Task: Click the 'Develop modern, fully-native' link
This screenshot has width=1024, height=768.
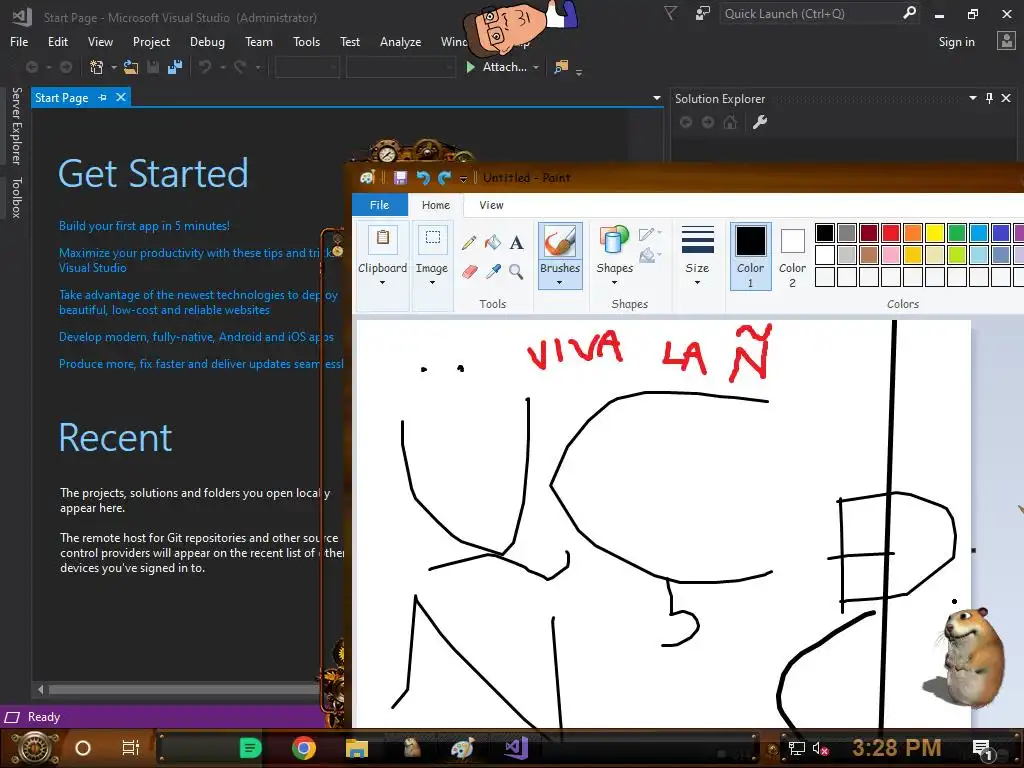Action: tap(196, 337)
